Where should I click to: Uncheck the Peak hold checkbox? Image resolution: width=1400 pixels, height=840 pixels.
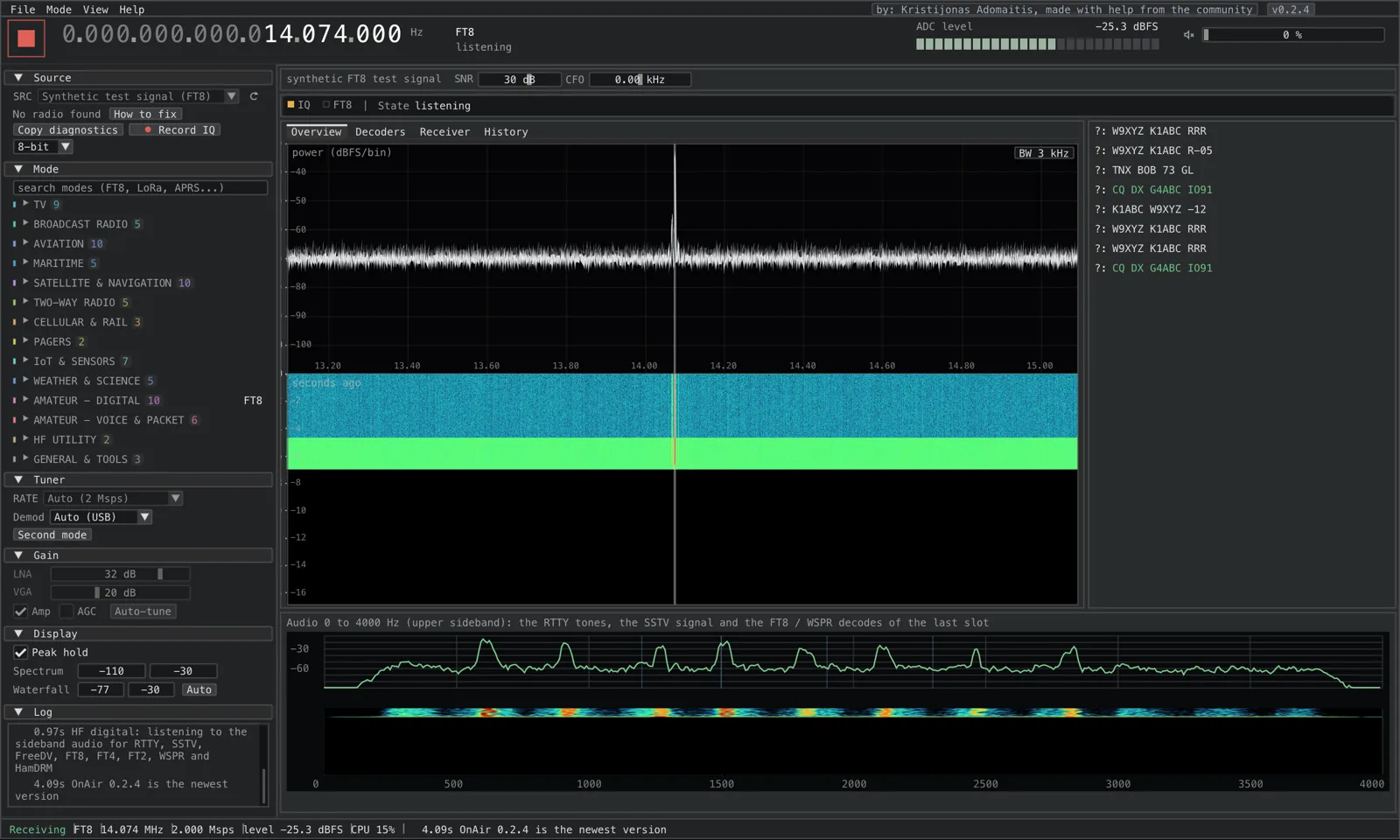point(20,653)
